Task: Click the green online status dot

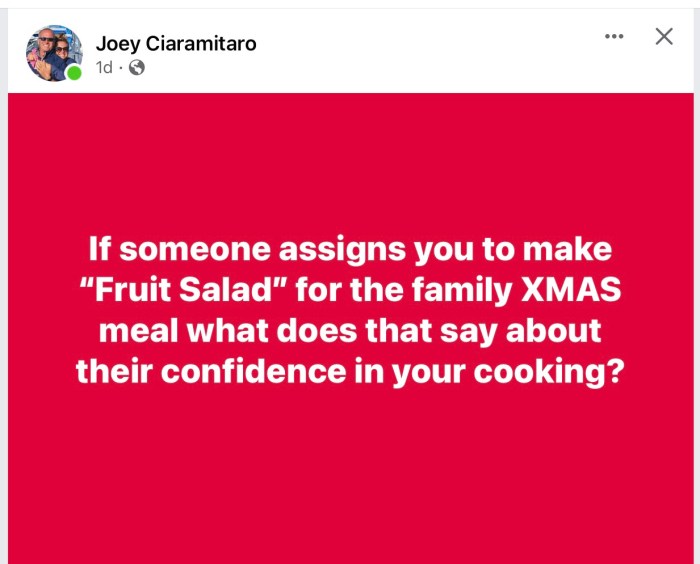Action: pos(74,73)
